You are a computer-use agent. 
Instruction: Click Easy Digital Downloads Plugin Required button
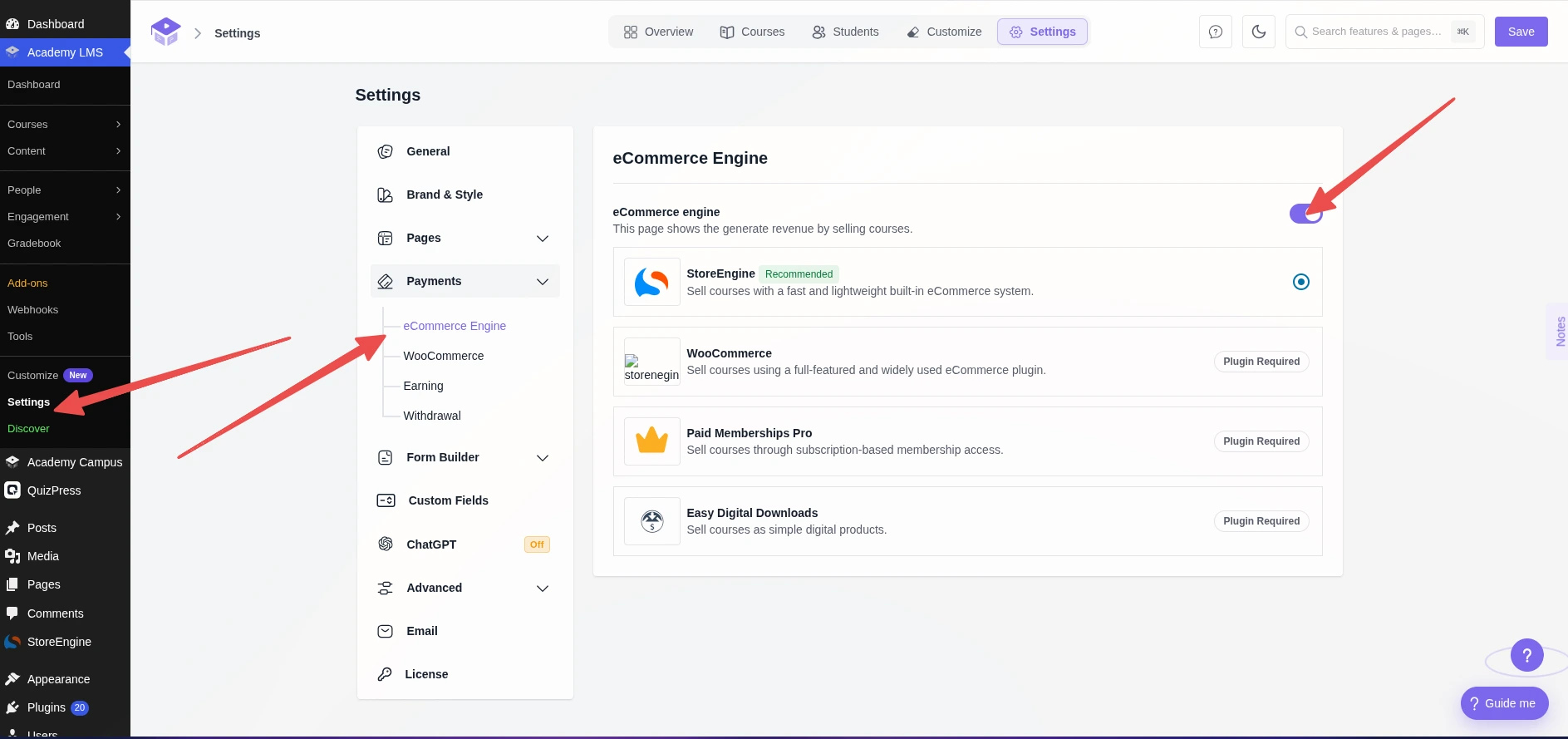(x=1261, y=521)
